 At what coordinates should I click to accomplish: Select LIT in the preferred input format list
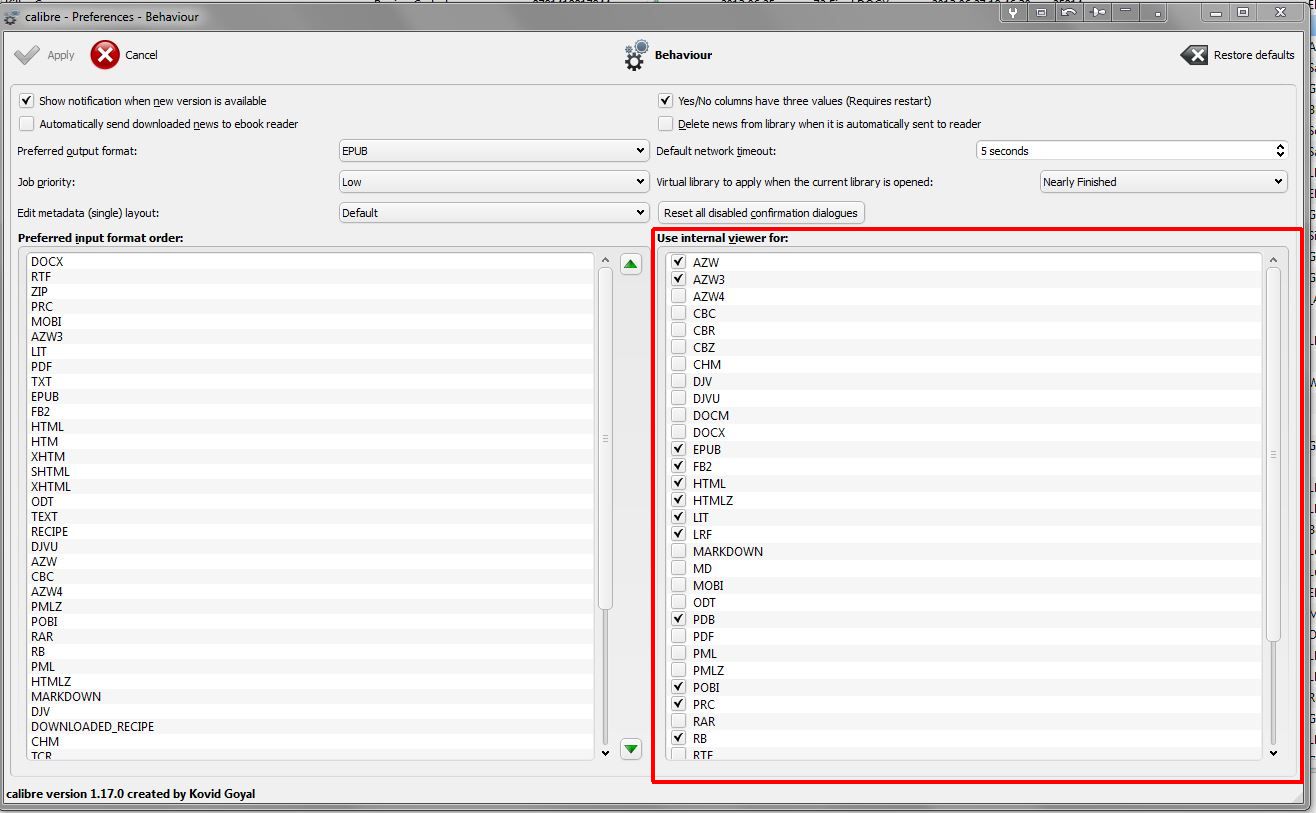tap(310, 352)
